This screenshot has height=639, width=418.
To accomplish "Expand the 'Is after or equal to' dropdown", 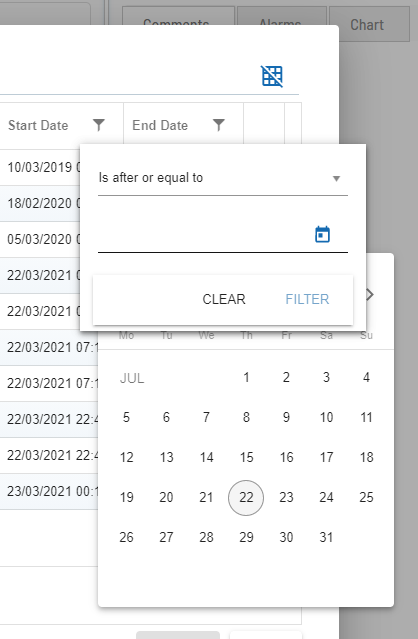I will tap(222, 178).
